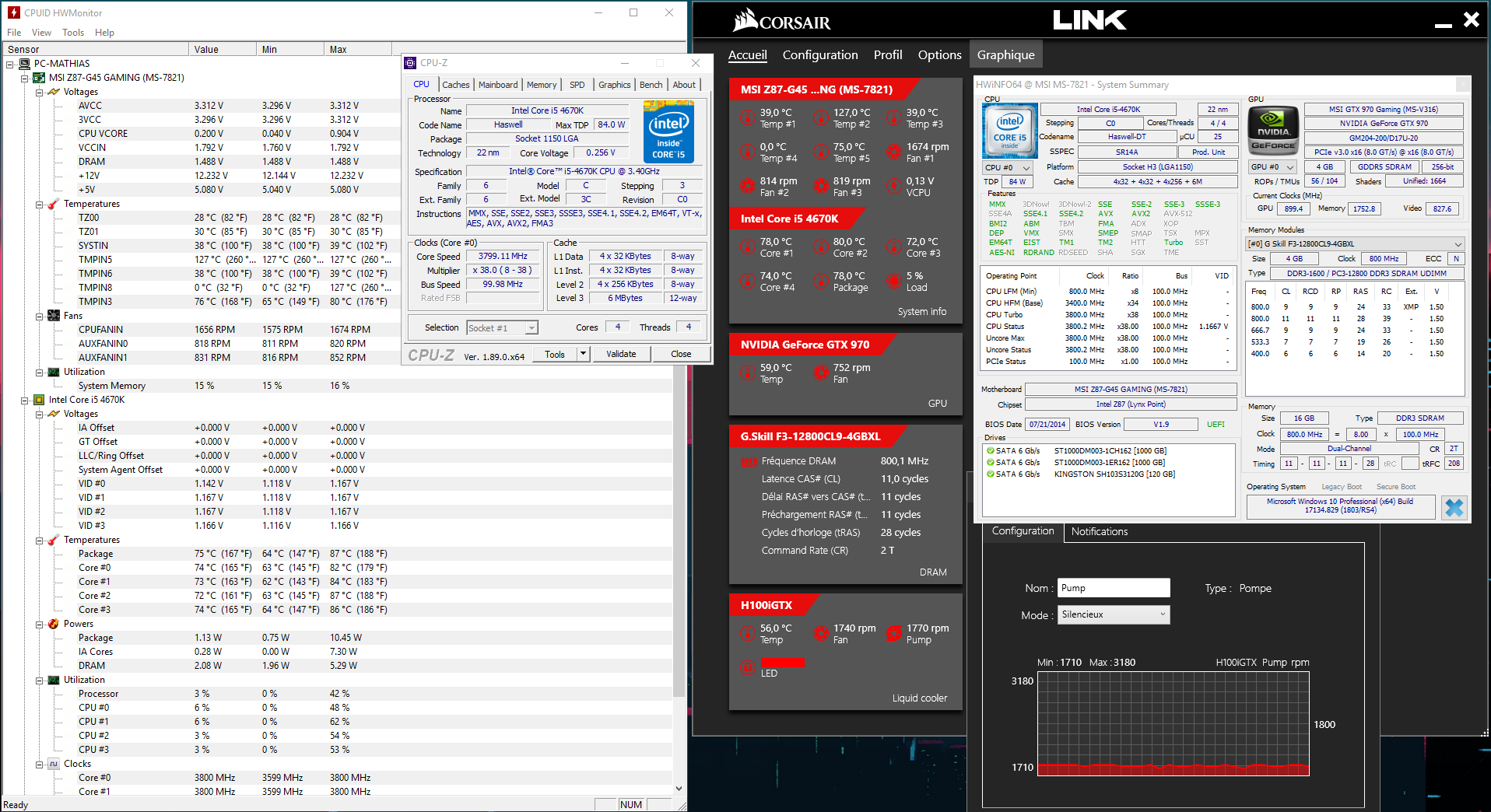Click the Close button in CPU-Z

pyautogui.click(x=681, y=354)
